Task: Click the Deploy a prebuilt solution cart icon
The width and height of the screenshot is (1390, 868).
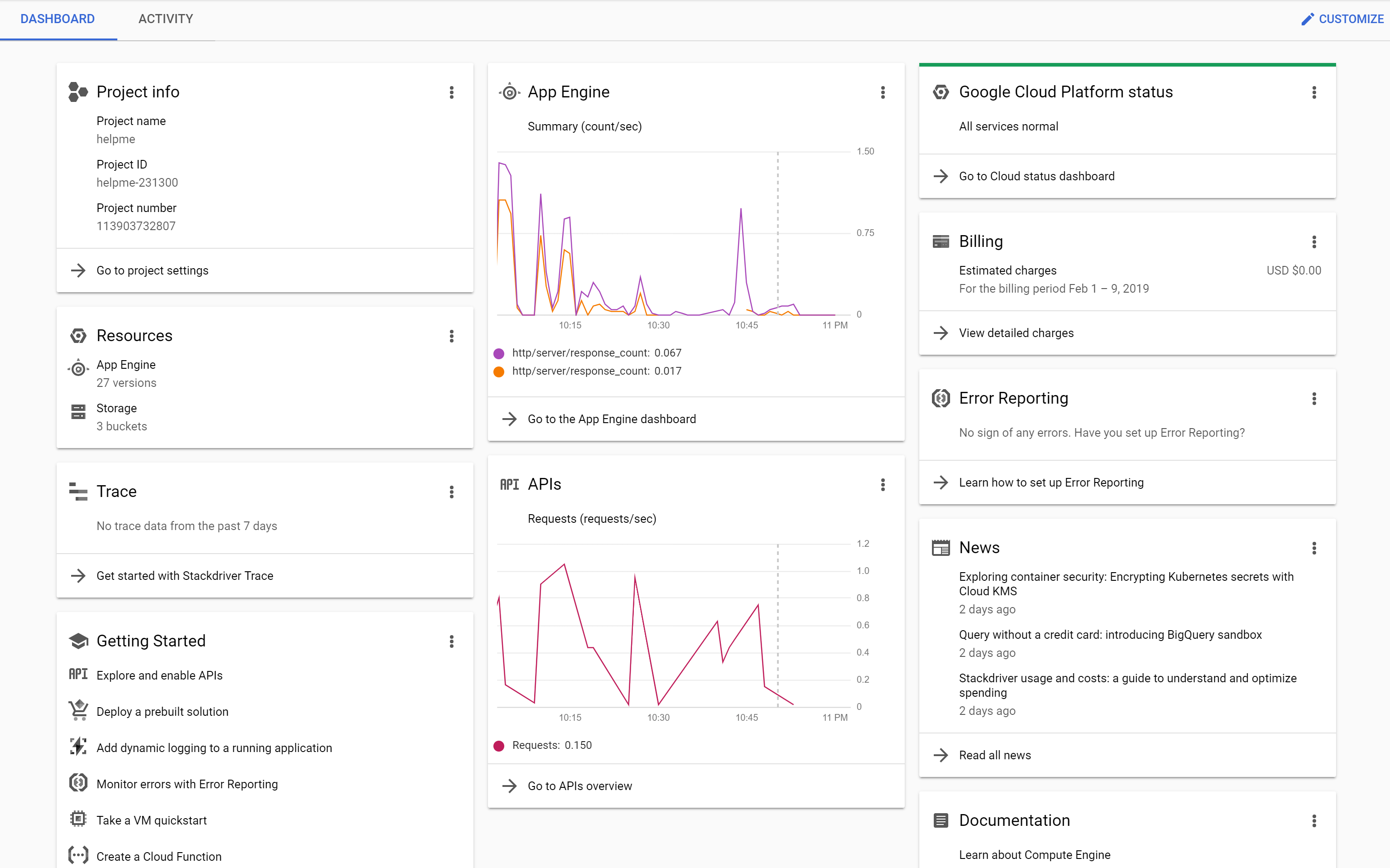Action: pos(78,711)
